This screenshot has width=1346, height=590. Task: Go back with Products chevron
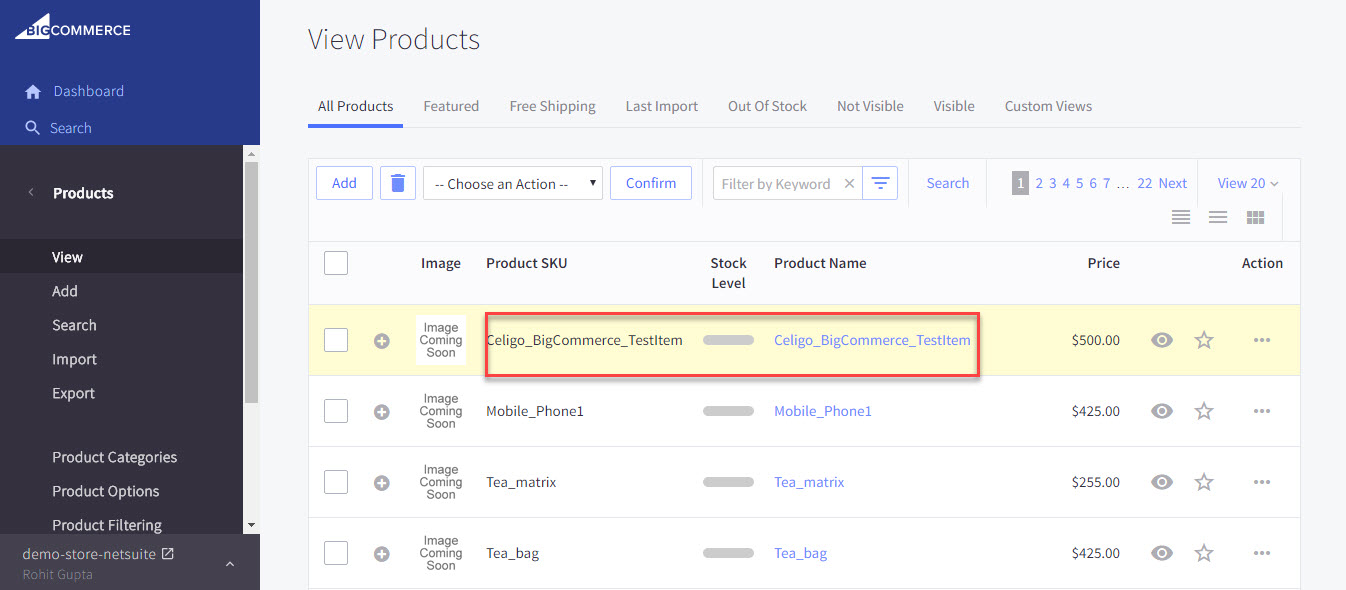[x=31, y=192]
